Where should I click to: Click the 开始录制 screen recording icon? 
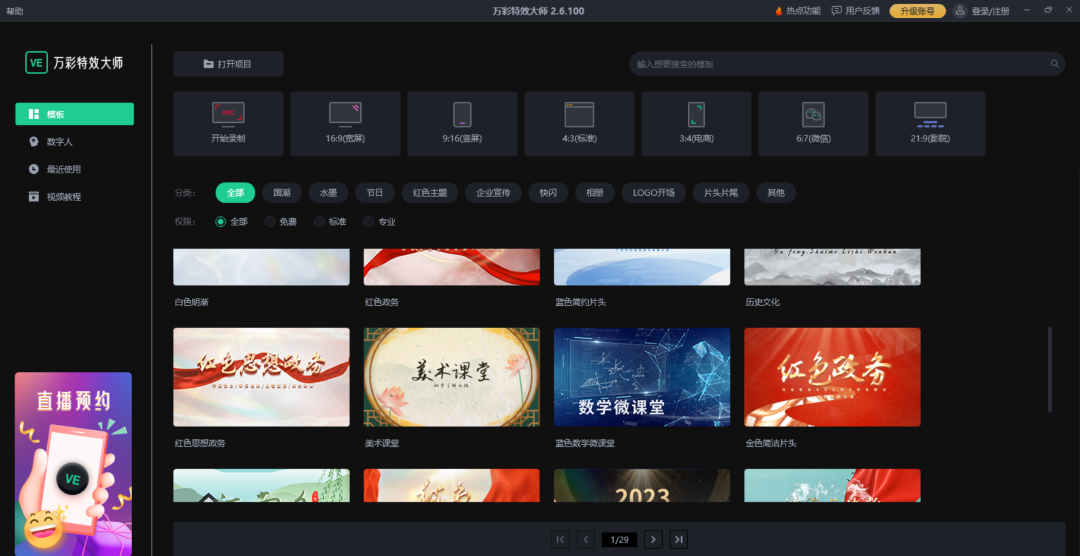228,114
